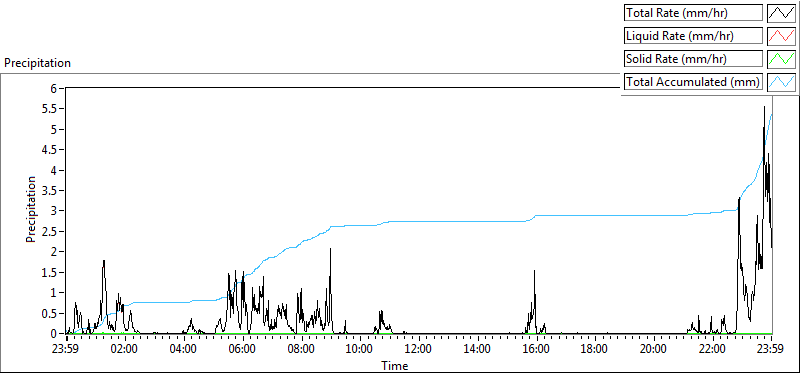Image resolution: width=800 pixels, height=373 pixels.
Task: Click the 23:59 start label on time axis
Action: [x=66, y=350]
